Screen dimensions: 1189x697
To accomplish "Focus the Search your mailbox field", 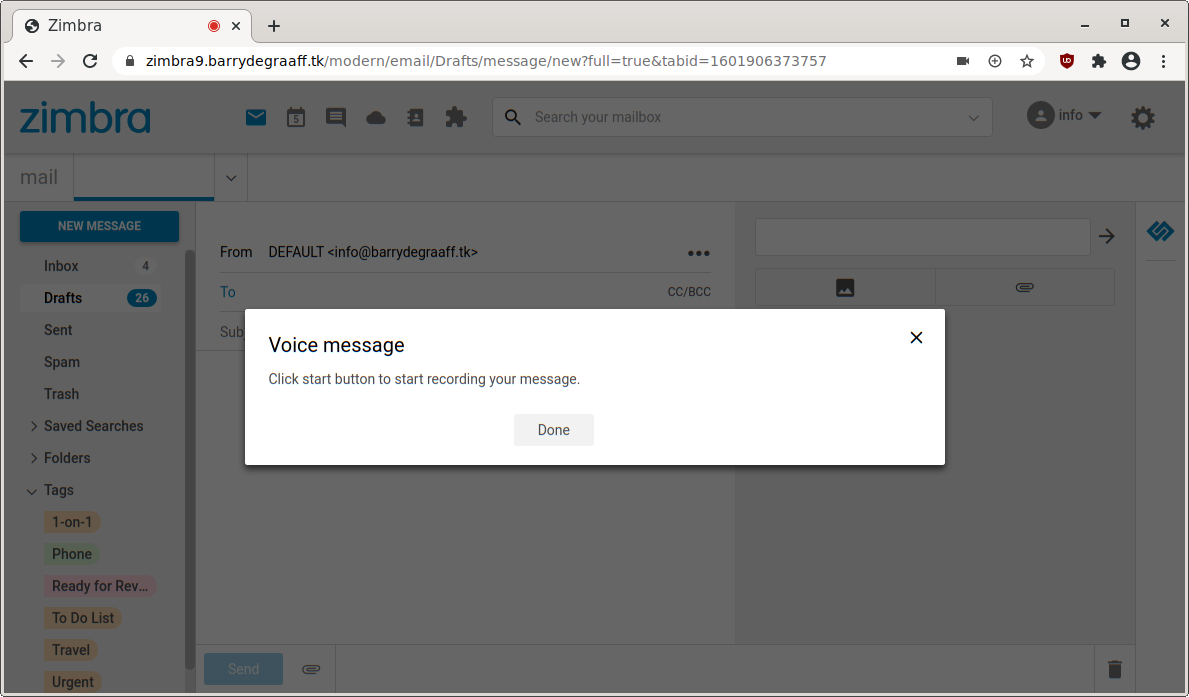I will point(742,118).
